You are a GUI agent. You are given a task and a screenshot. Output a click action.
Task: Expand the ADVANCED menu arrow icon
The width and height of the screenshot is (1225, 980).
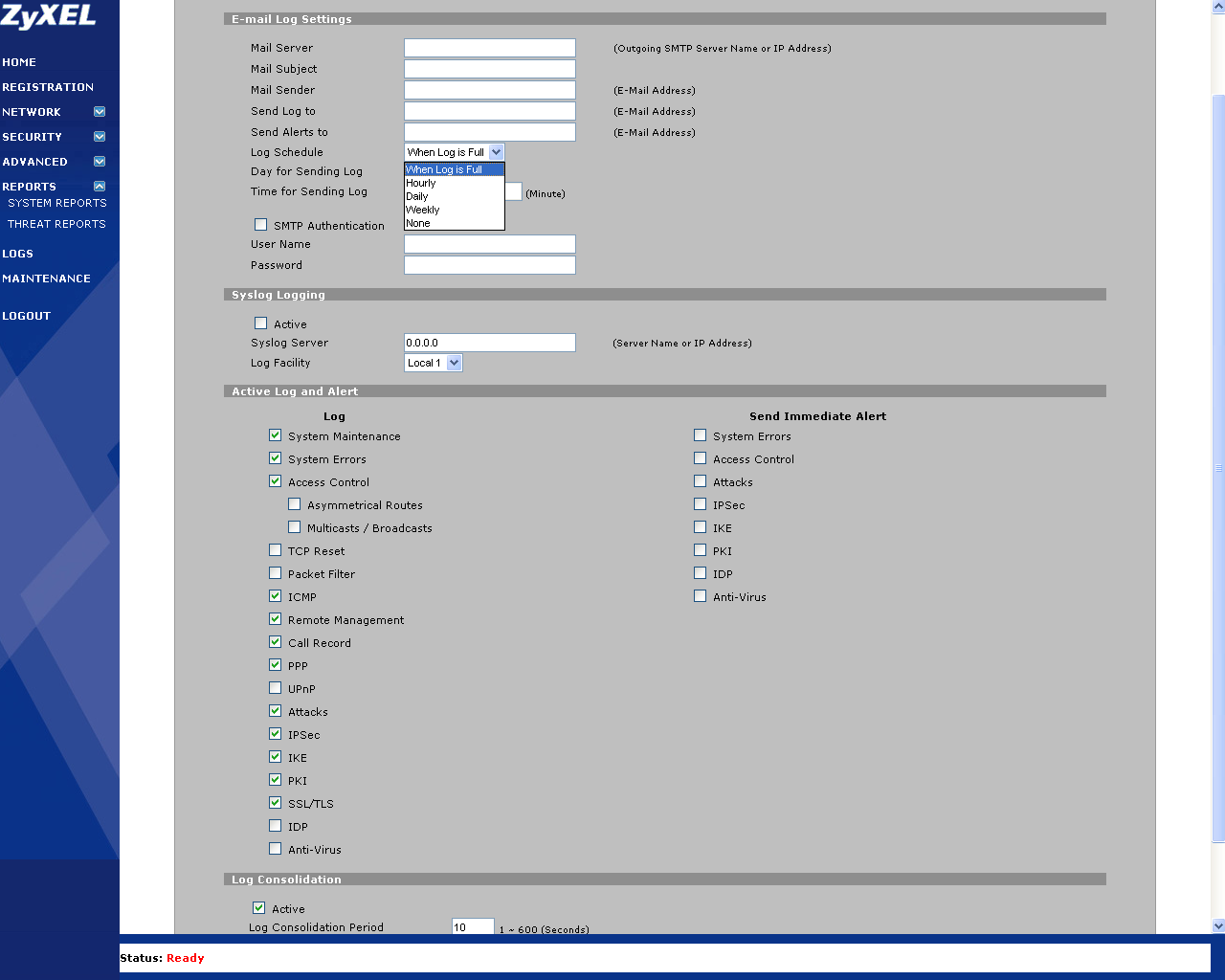click(100, 162)
